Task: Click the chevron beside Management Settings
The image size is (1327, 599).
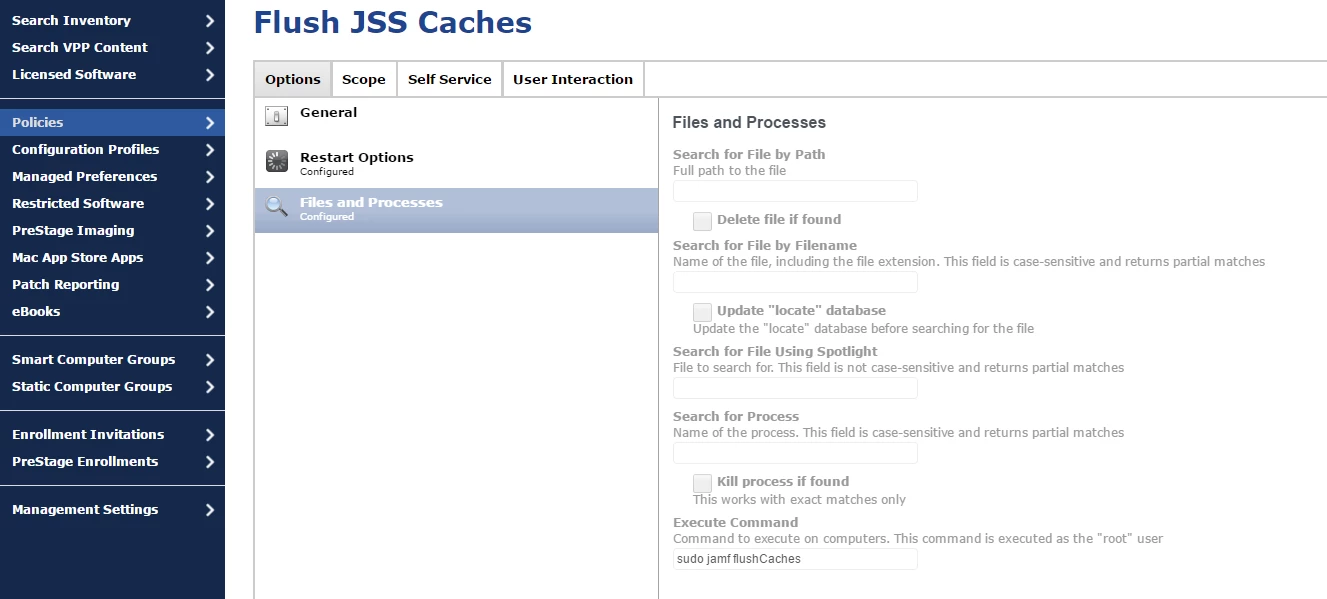Action: pyautogui.click(x=209, y=510)
